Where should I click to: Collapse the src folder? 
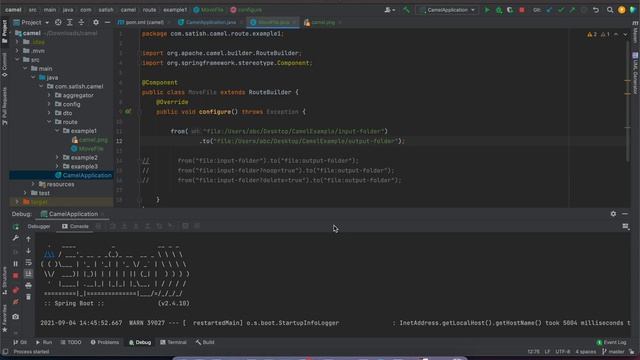(17, 60)
